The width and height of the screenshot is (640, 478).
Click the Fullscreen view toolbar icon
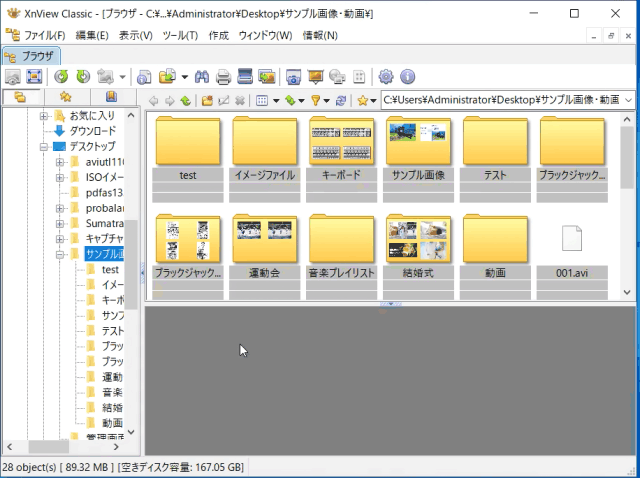pos(34,76)
